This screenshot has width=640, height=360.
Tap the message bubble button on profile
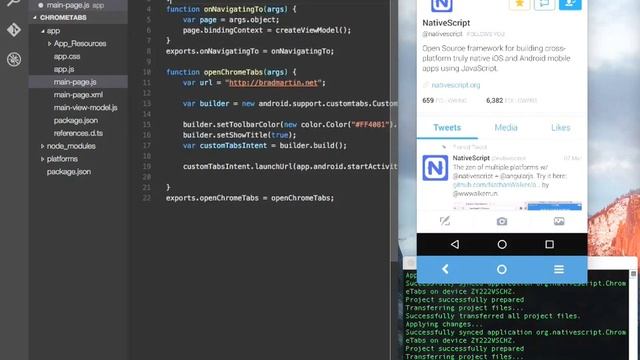click(544, 4)
